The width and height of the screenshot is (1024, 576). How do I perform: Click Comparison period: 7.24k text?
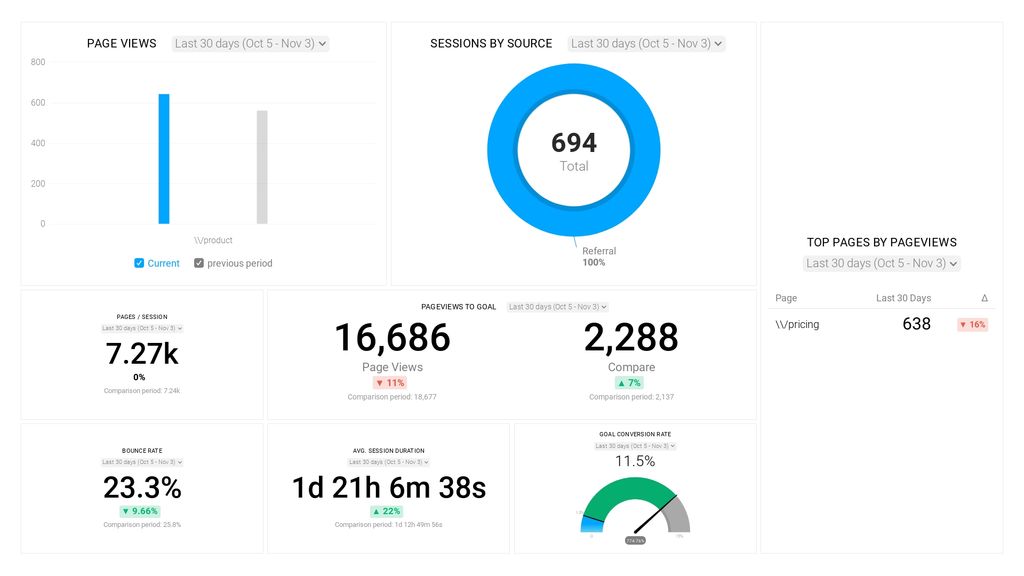click(x=142, y=391)
